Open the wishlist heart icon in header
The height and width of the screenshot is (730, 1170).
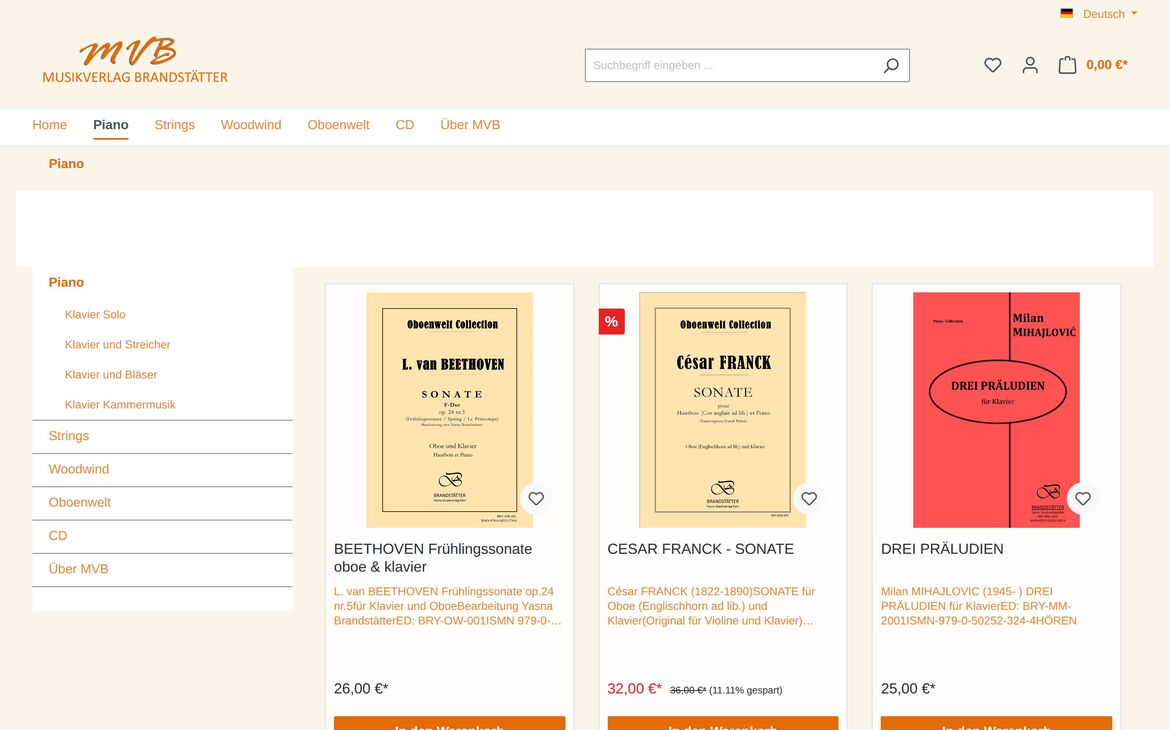point(992,65)
